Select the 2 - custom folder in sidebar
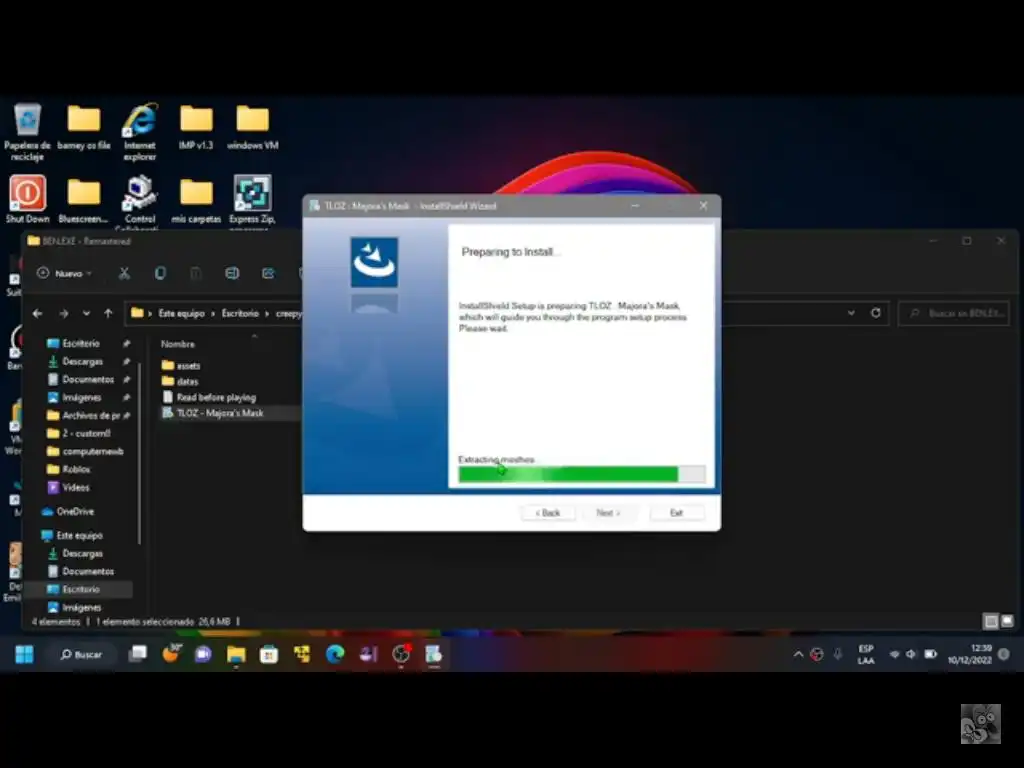This screenshot has width=1024, height=768. [88, 433]
